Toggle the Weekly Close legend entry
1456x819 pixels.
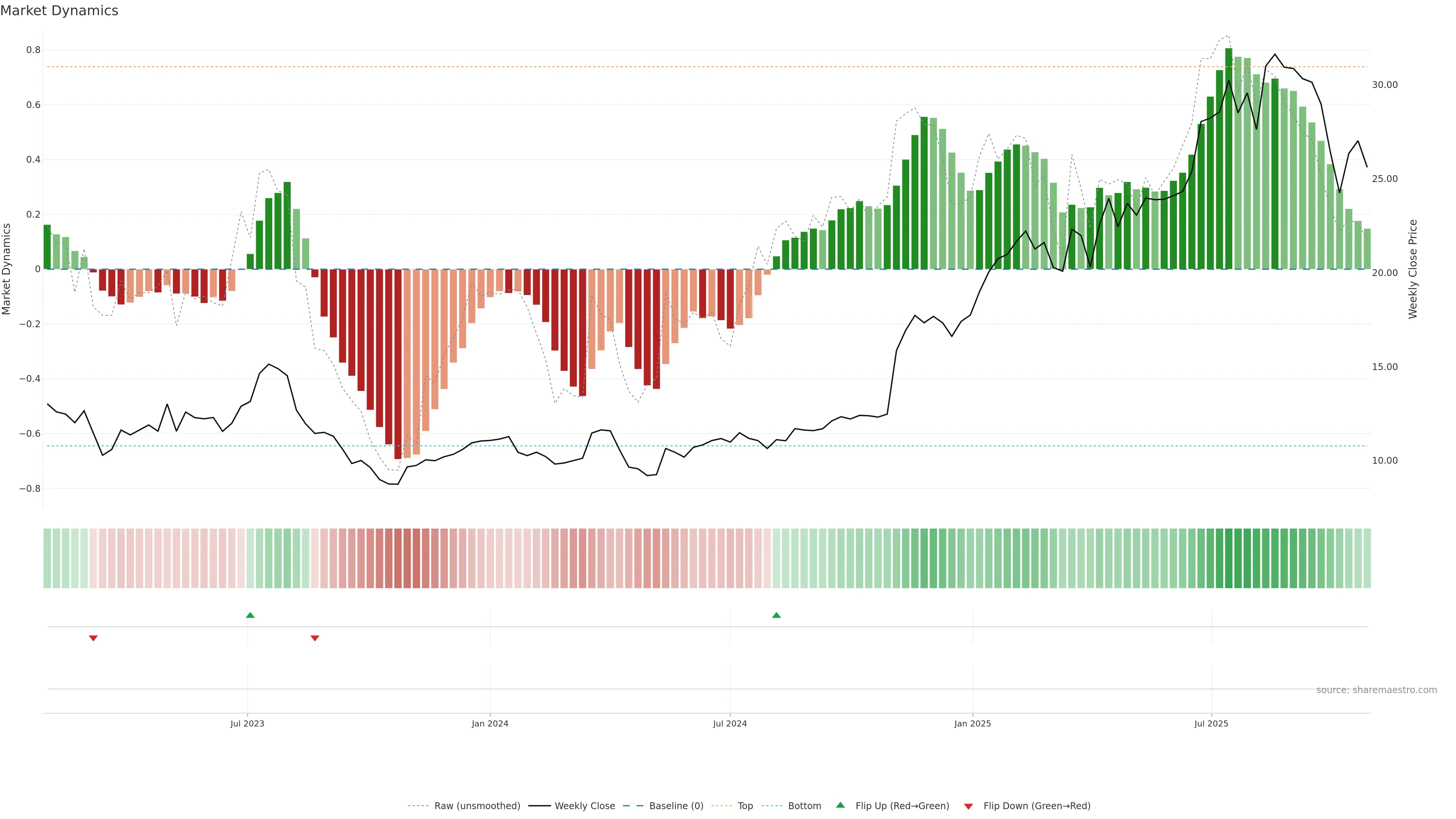pos(584,806)
